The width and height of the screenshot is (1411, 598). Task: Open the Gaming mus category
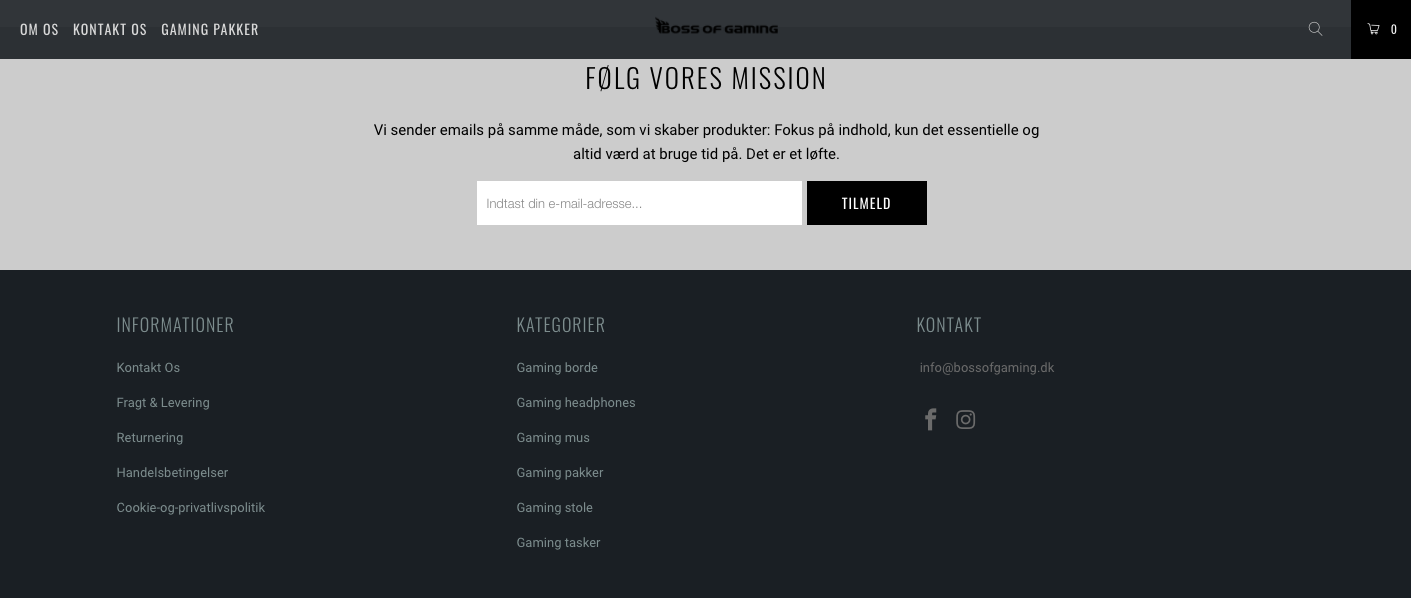point(553,438)
